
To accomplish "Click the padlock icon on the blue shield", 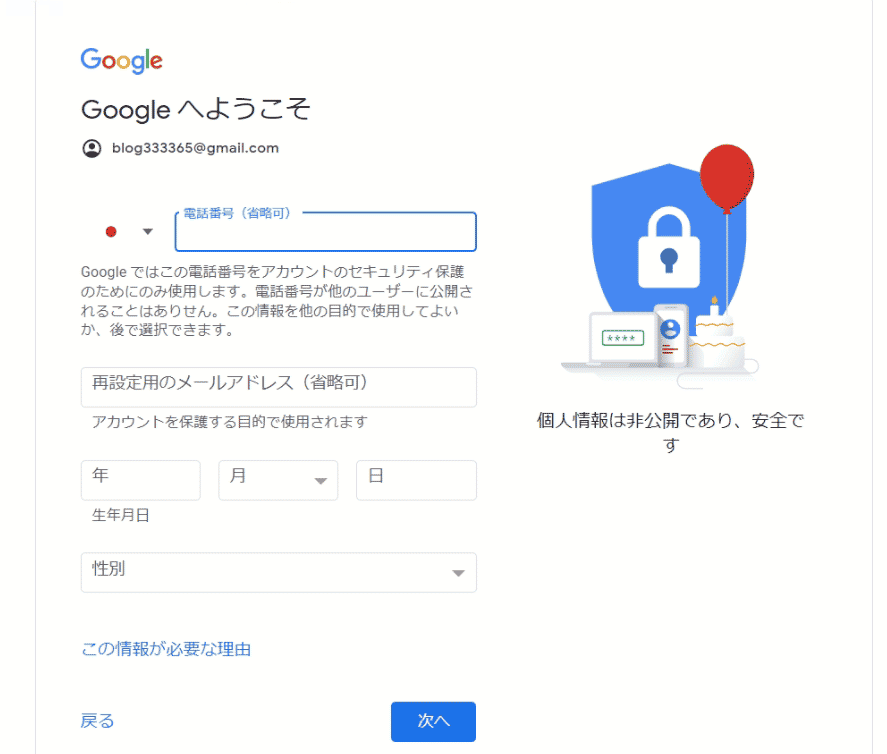I will (x=669, y=248).
